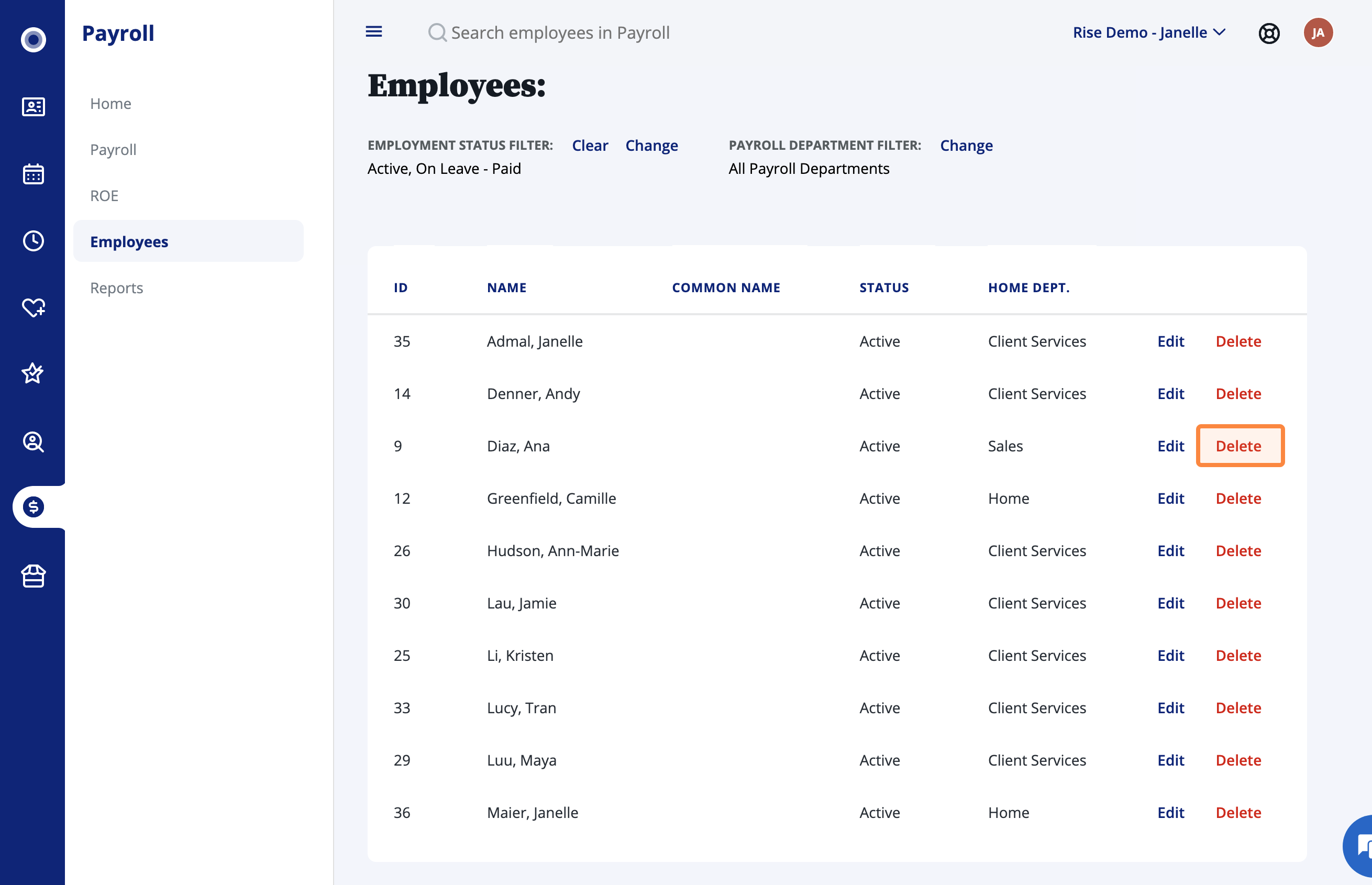The height and width of the screenshot is (885, 1372).
Task: Open the chat bubble widget
Action: [1358, 846]
